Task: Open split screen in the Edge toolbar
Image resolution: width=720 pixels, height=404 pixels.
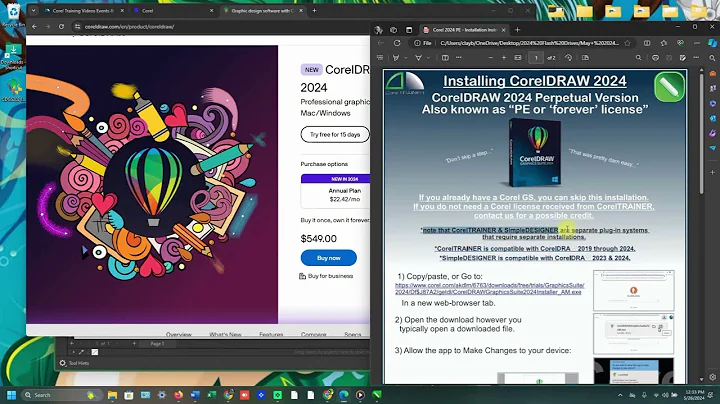Action: coord(647,43)
